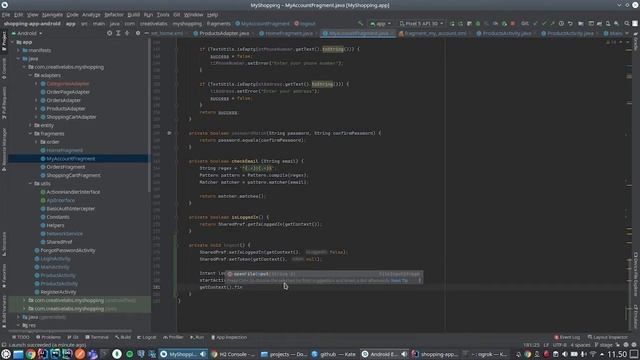Open the application launcher in taskbar
This screenshot has width=640, height=360.
5,354
